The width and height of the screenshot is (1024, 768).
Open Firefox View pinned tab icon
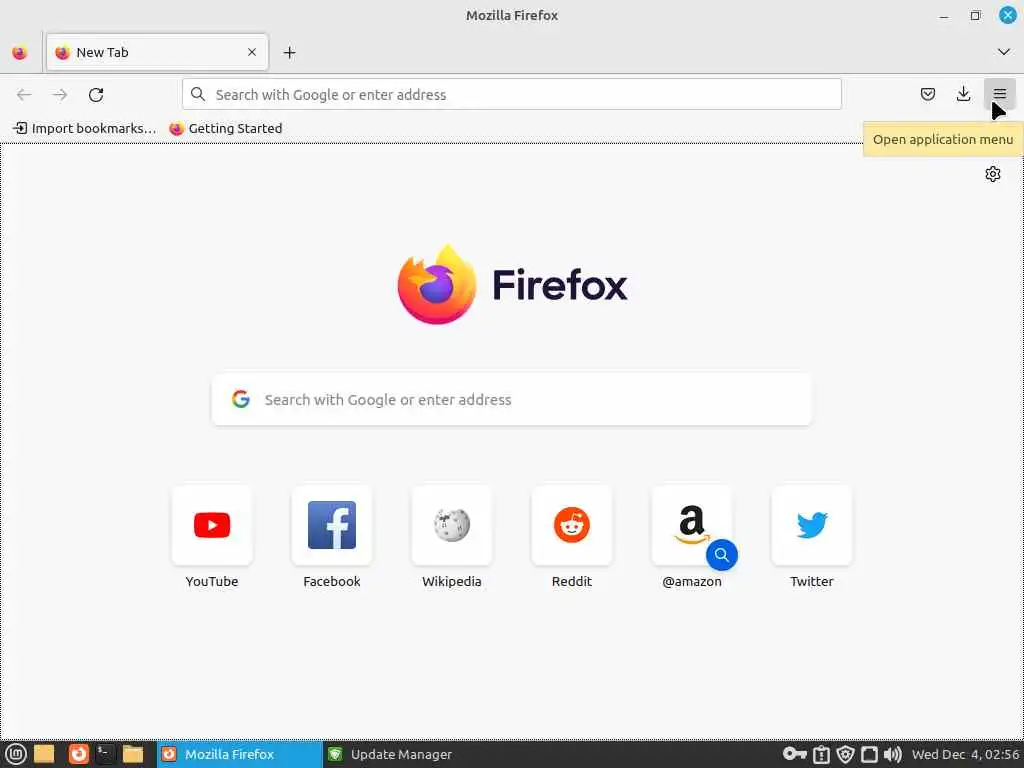pyautogui.click(x=20, y=52)
